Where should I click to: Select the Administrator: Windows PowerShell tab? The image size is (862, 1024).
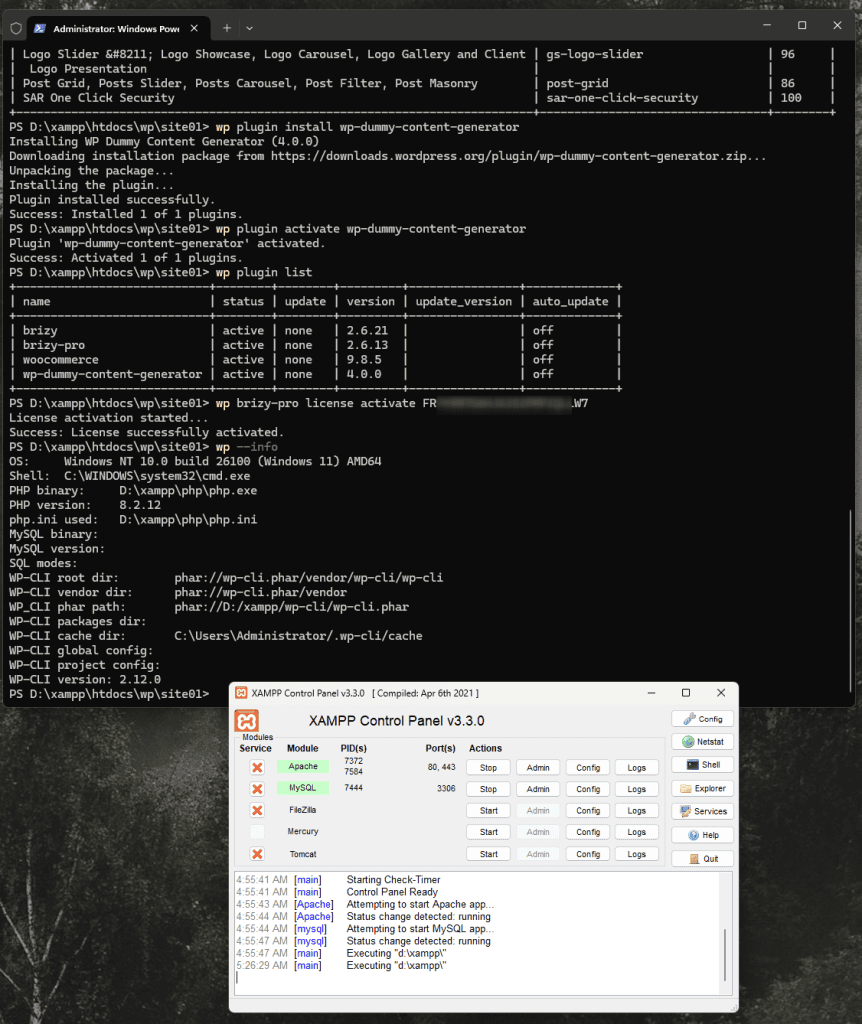point(118,28)
